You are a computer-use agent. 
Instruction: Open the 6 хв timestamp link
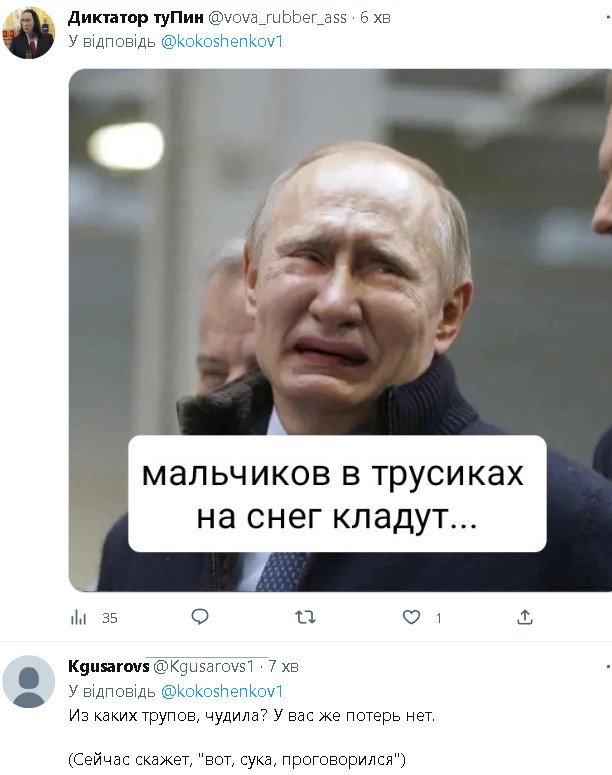[375, 18]
